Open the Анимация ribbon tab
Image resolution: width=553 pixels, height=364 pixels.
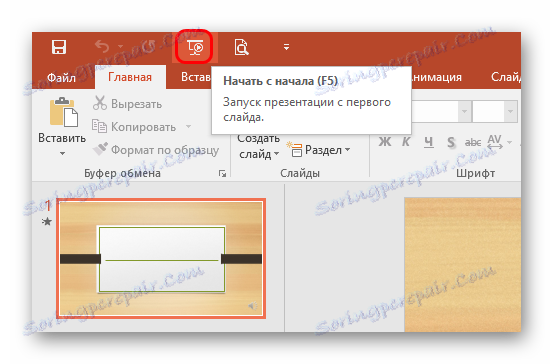pyautogui.click(x=437, y=77)
